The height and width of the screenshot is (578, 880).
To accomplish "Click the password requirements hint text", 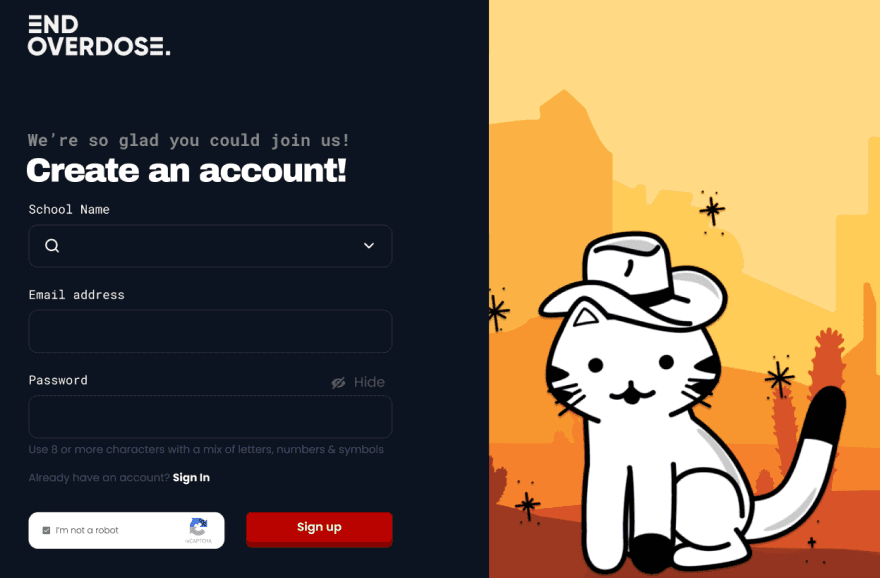I will coord(206,449).
